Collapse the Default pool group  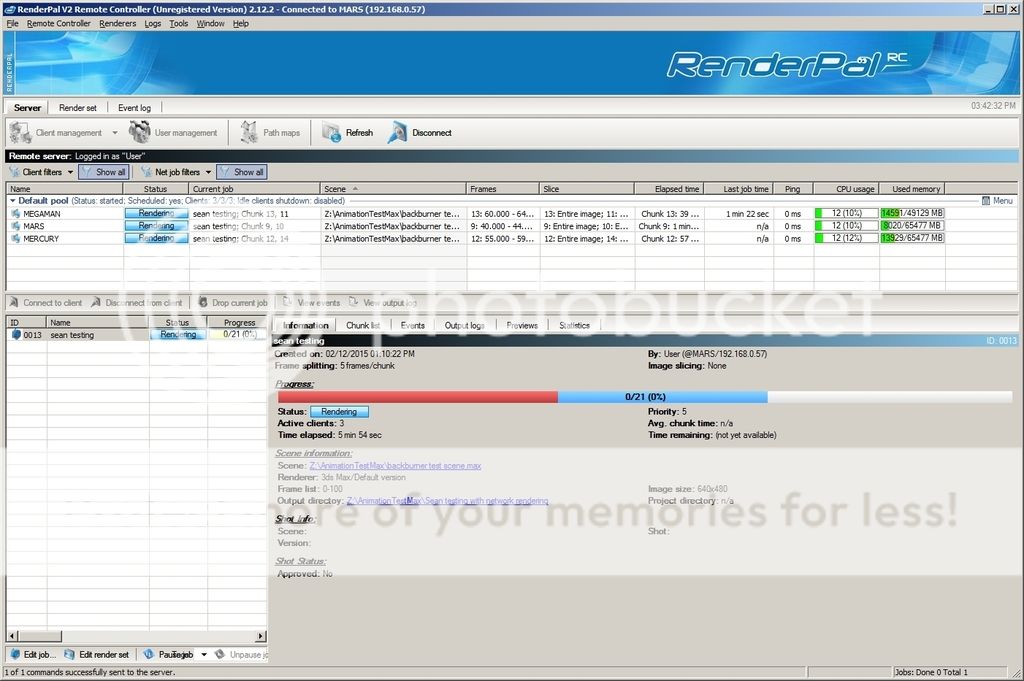[x=12, y=200]
